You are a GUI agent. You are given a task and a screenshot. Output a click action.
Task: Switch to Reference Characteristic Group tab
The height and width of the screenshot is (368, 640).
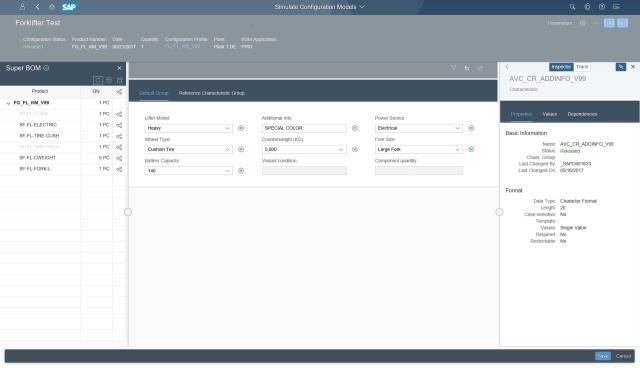[x=211, y=93]
